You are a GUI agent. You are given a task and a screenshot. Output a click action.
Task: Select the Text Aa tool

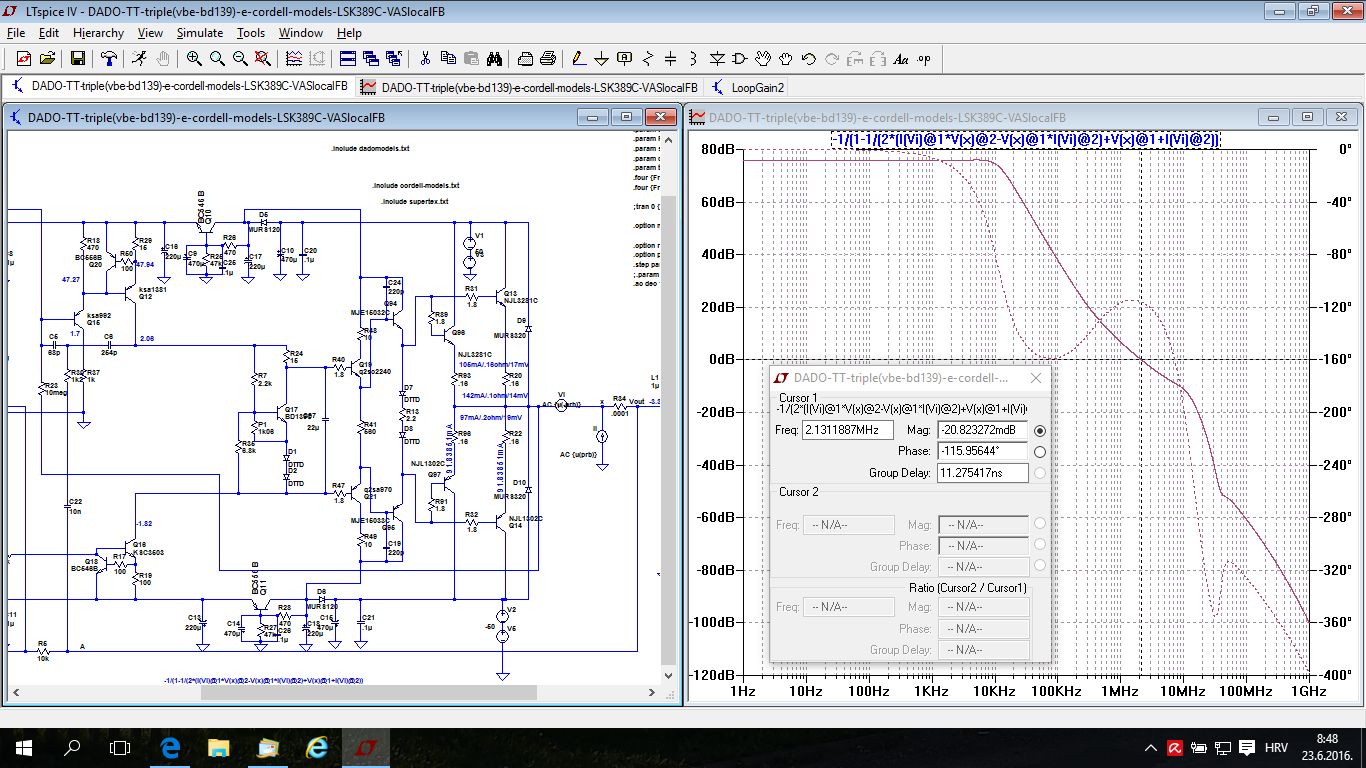[901, 59]
